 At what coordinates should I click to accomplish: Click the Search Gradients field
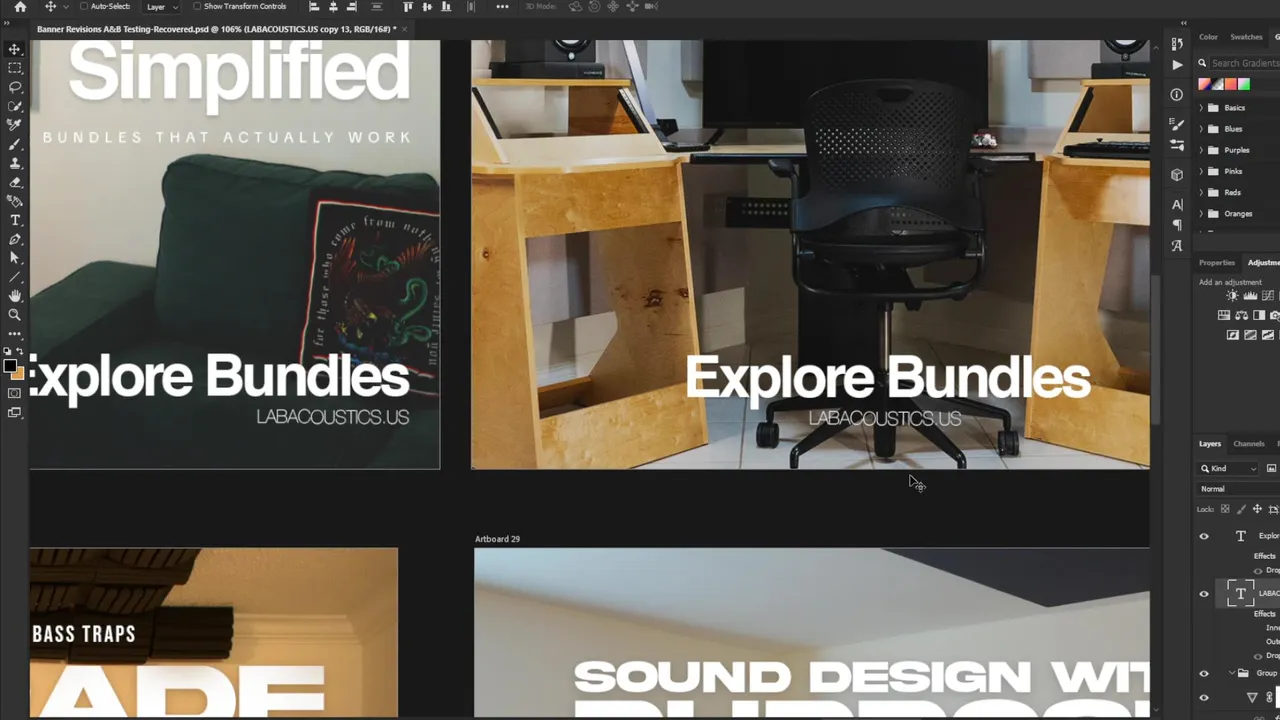pos(1244,63)
